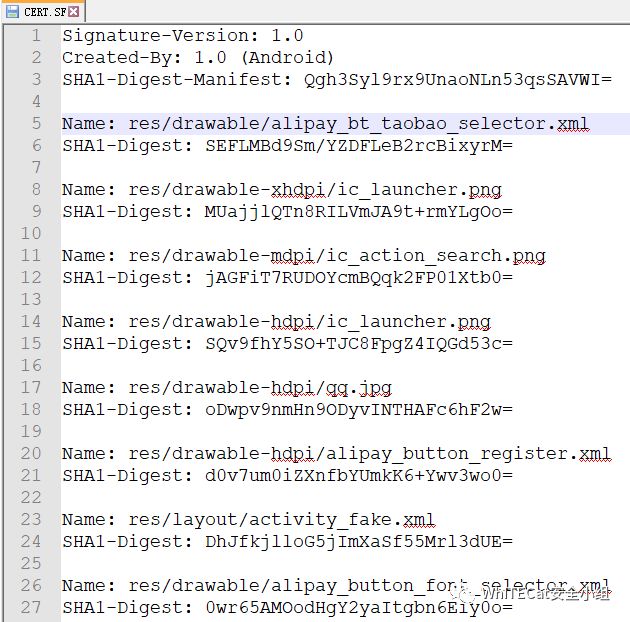Select the CERT.SF file tab
This screenshot has width=630, height=622.
(x=43, y=12)
